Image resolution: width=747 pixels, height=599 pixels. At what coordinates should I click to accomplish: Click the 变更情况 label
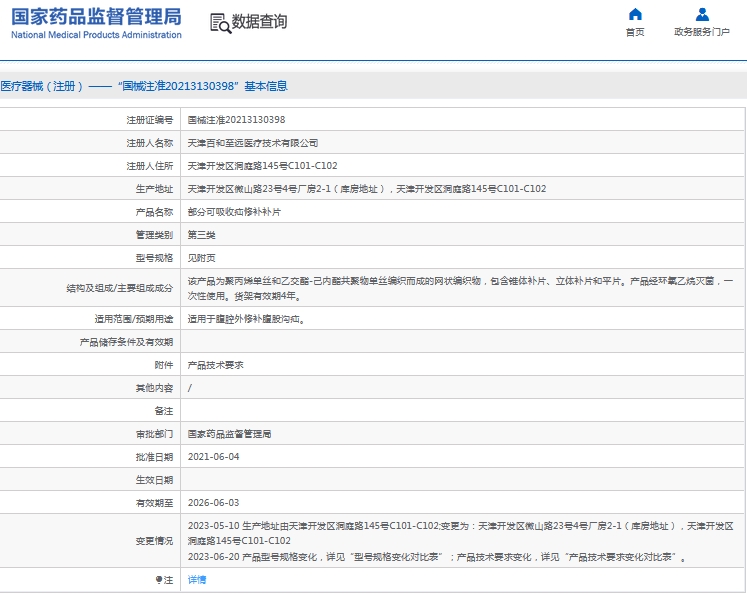tap(154, 541)
